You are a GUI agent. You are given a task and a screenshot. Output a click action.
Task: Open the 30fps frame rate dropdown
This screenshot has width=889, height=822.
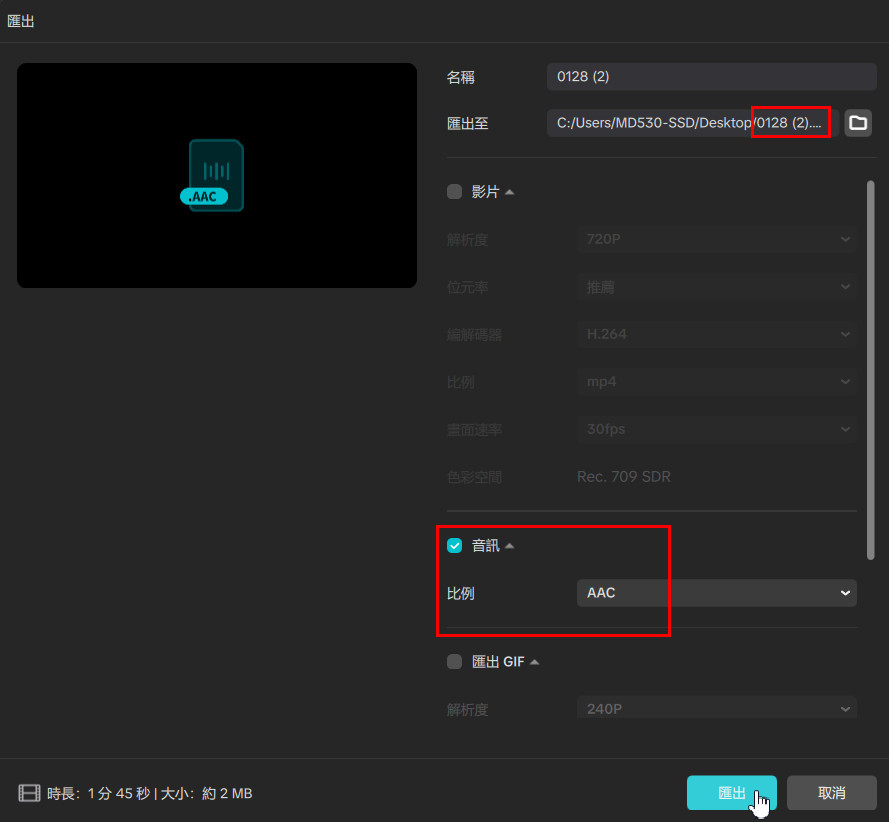point(716,429)
